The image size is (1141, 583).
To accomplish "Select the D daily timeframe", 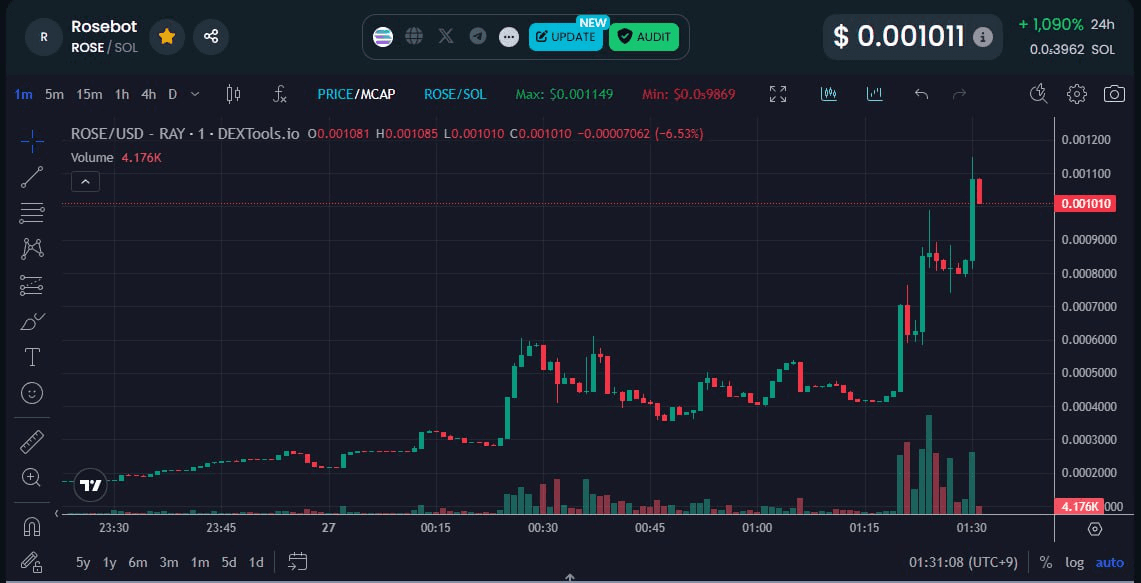I will (172, 94).
